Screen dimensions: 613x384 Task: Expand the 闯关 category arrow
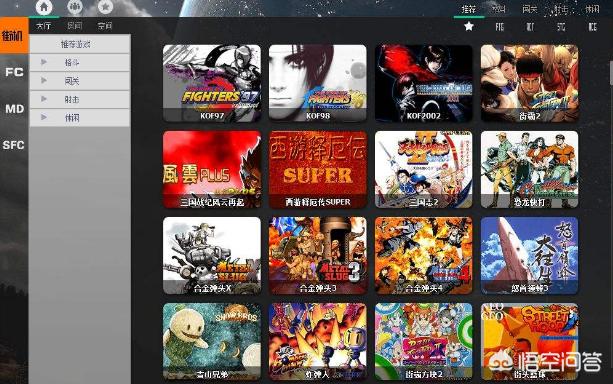[44, 81]
